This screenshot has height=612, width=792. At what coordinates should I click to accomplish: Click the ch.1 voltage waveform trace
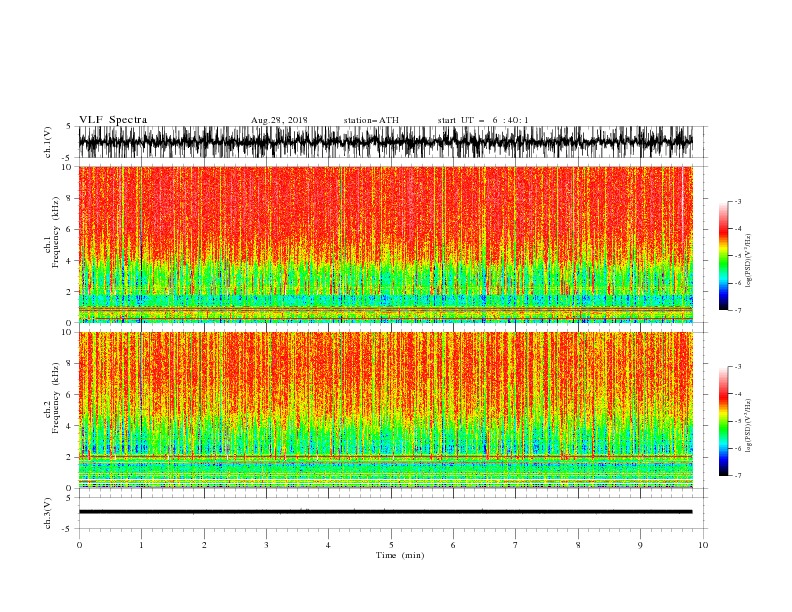385,142
